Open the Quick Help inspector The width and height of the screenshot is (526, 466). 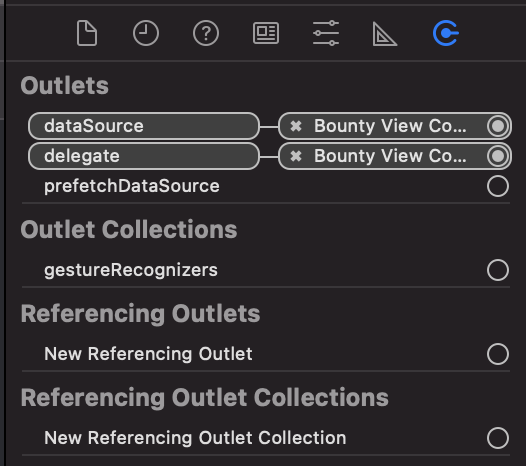click(x=206, y=33)
